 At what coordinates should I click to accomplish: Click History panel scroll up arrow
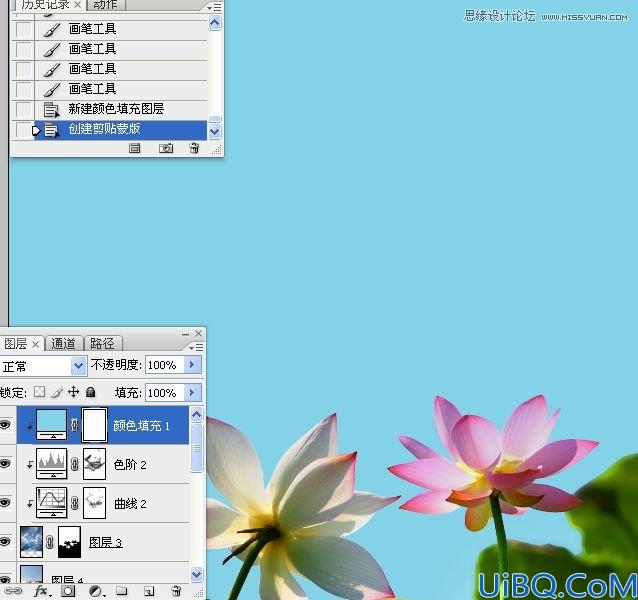[215, 23]
